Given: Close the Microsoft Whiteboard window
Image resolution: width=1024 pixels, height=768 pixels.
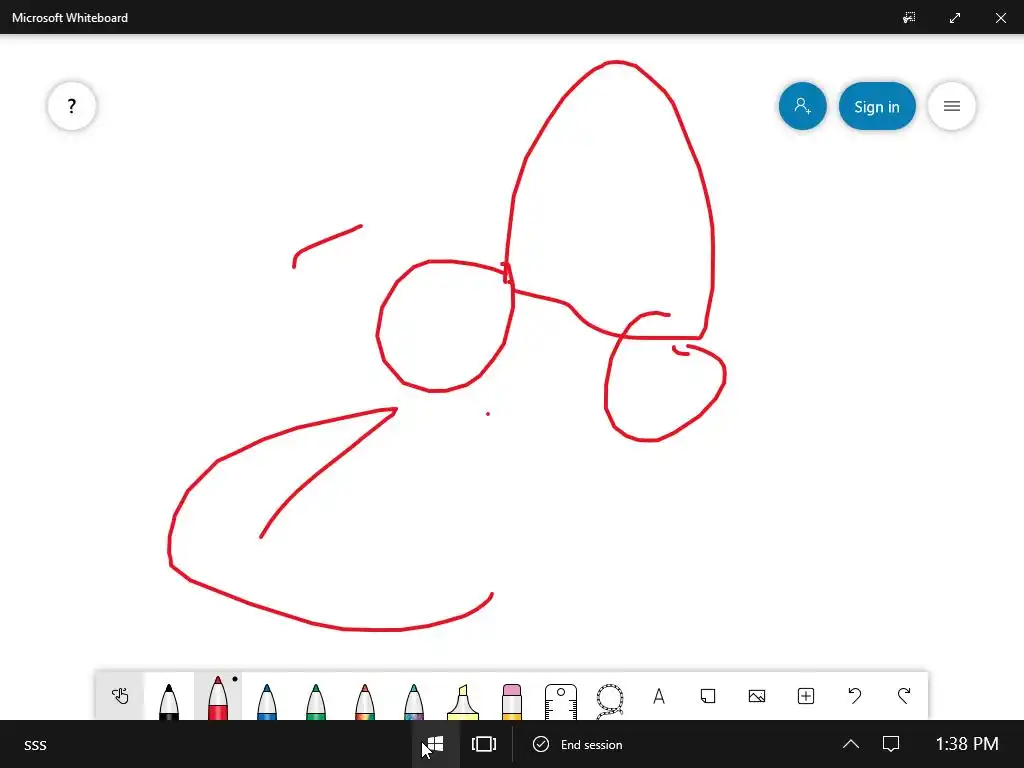Looking at the screenshot, I should [x=1000, y=18].
